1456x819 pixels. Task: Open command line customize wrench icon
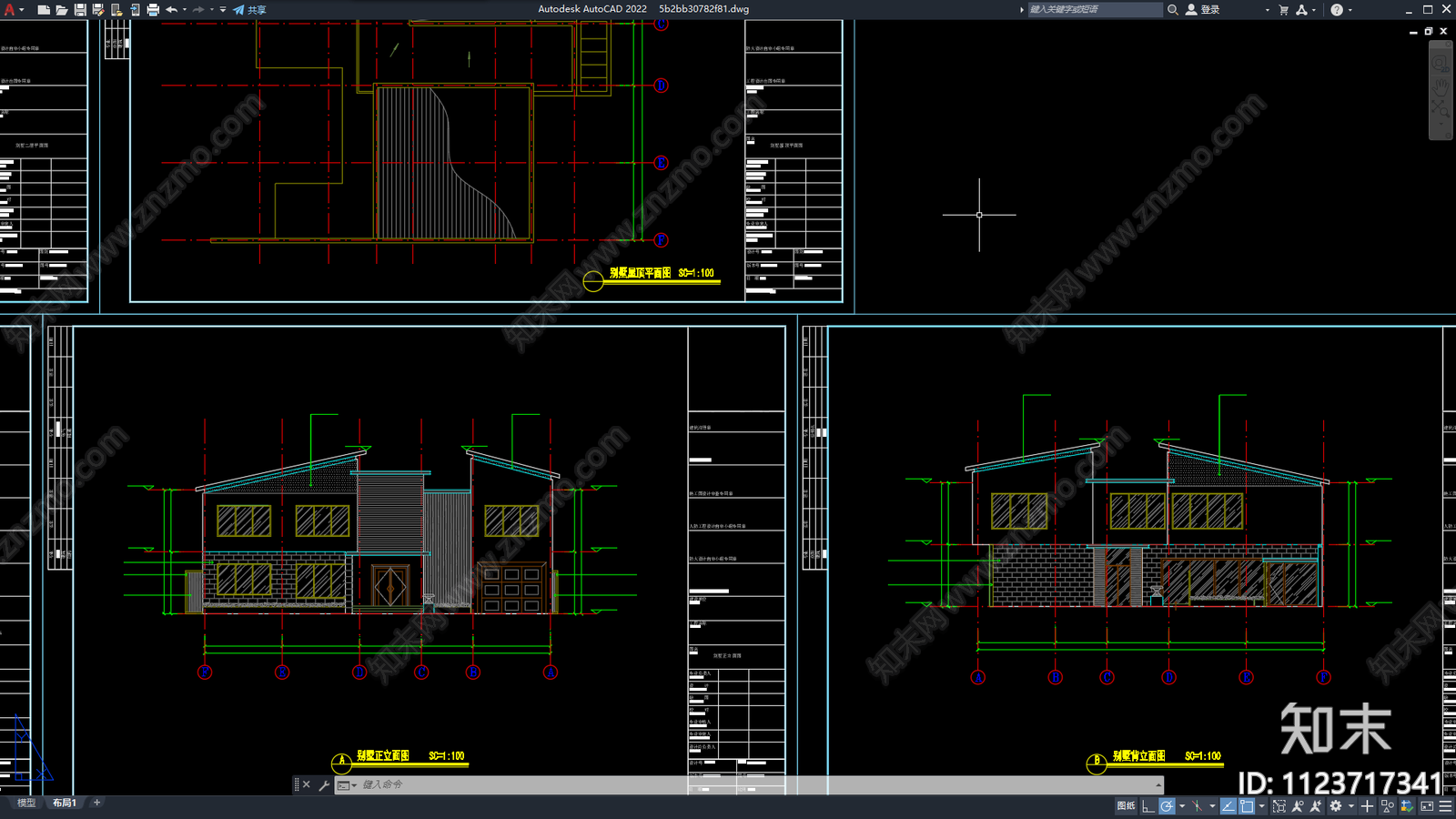(x=323, y=784)
